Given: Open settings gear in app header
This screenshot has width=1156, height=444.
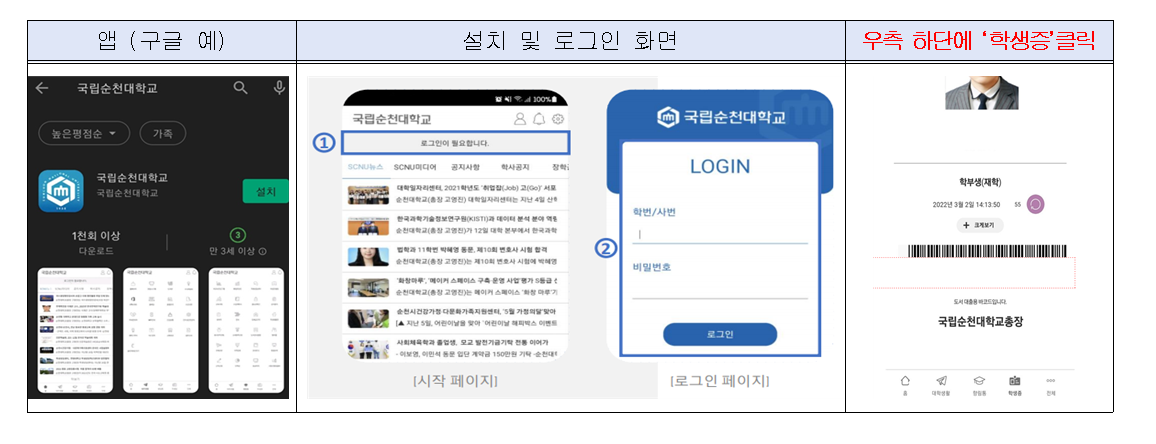Looking at the screenshot, I should tap(557, 119).
